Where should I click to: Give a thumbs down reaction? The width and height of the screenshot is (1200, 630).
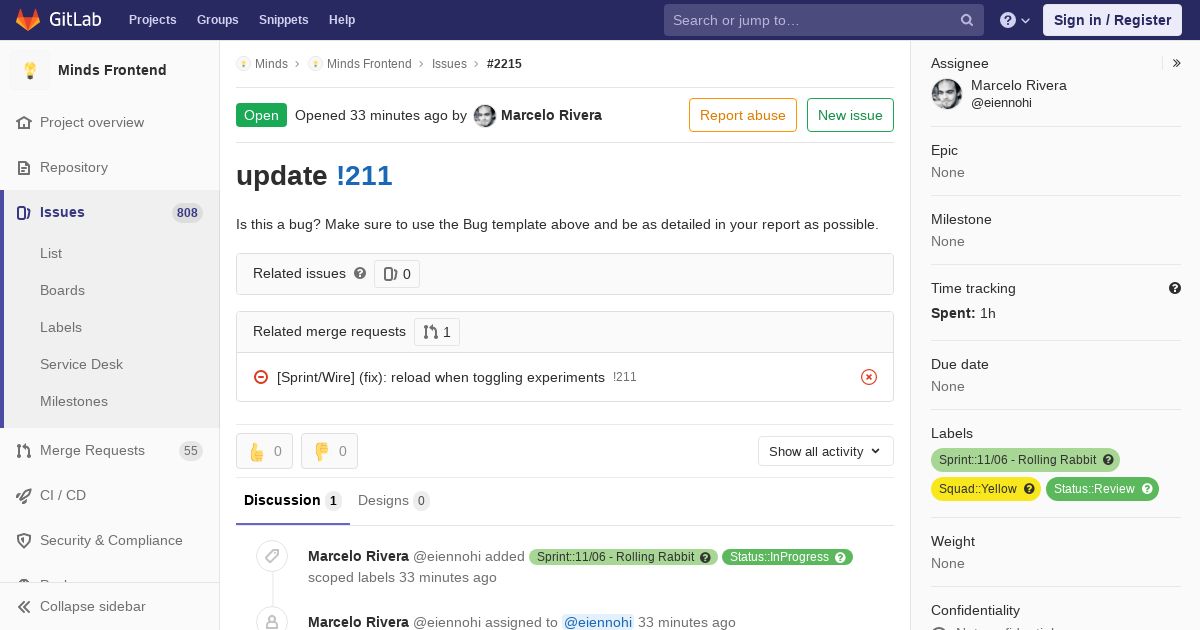click(x=329, y=451)
